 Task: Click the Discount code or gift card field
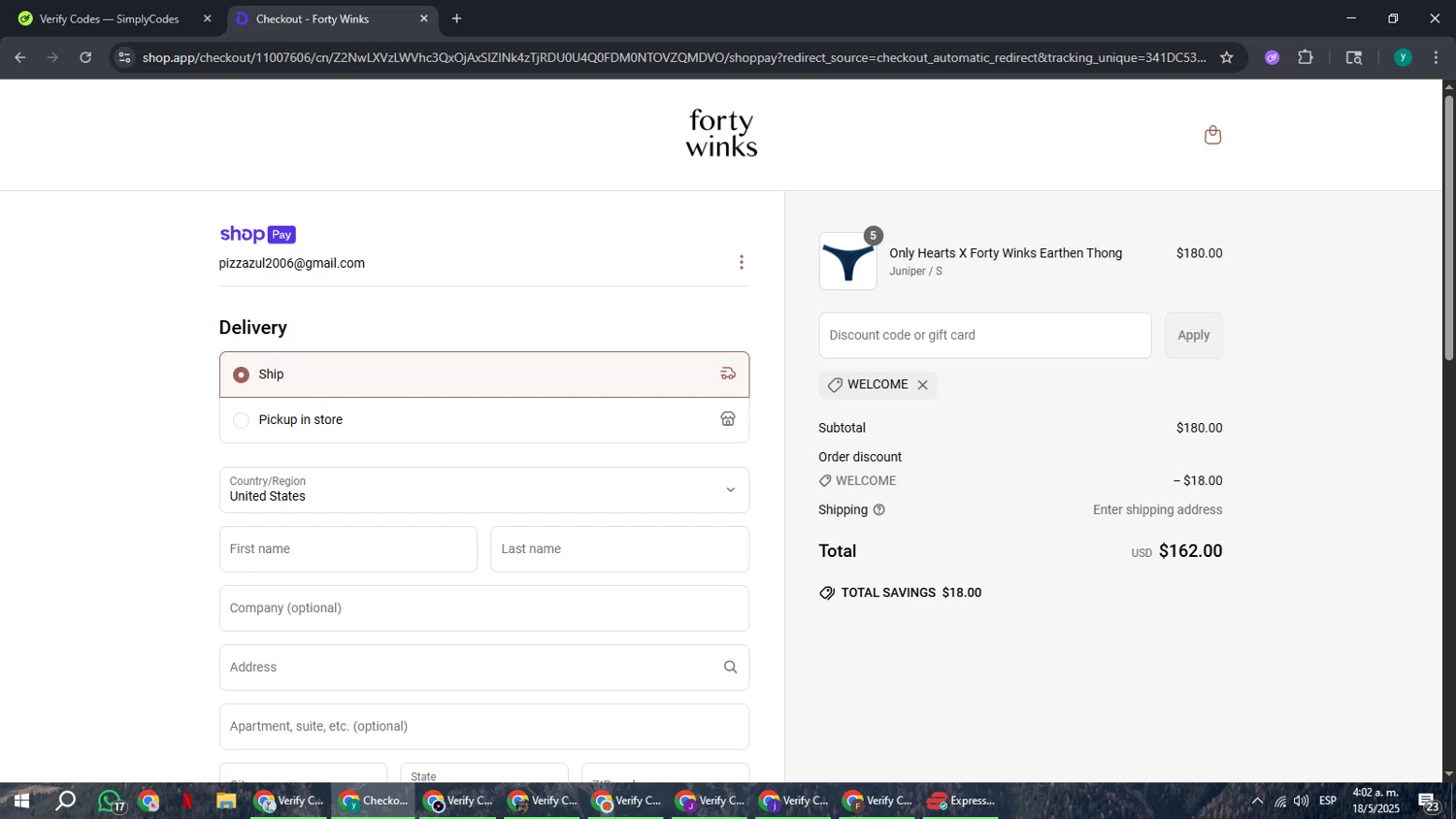[985, 336]
